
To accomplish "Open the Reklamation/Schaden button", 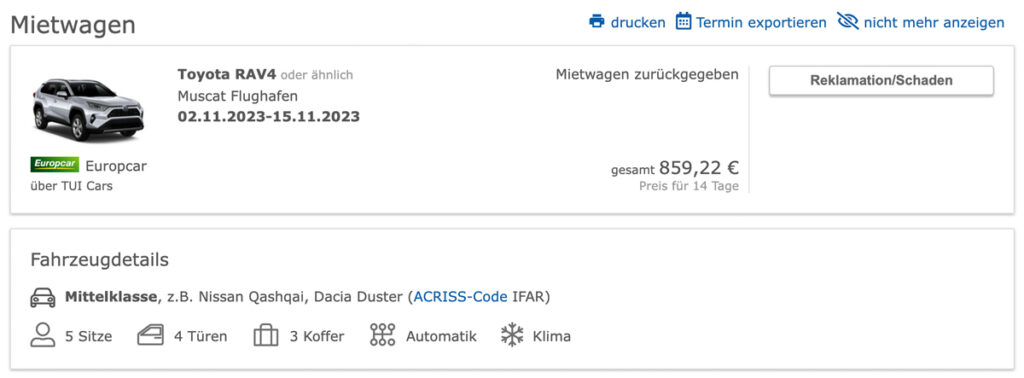I will [881, 81].
